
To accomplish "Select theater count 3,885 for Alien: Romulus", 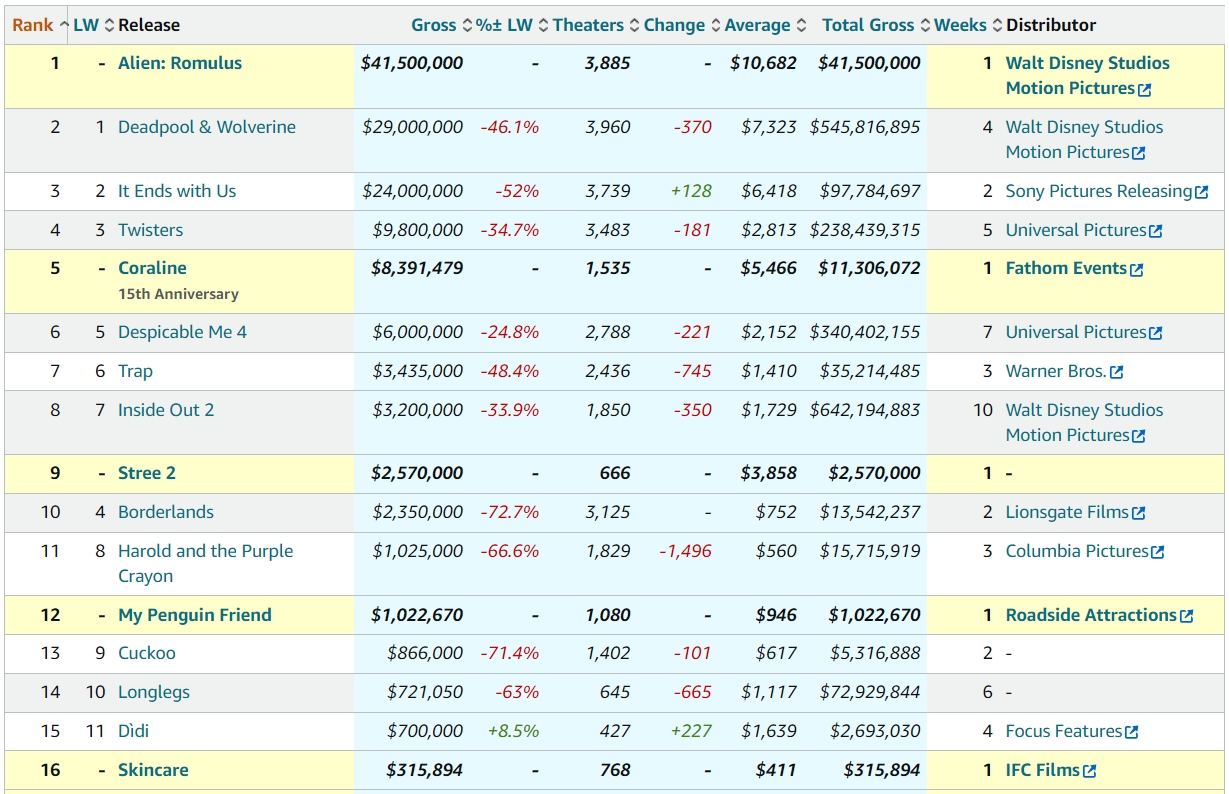I will pos(608,63).
